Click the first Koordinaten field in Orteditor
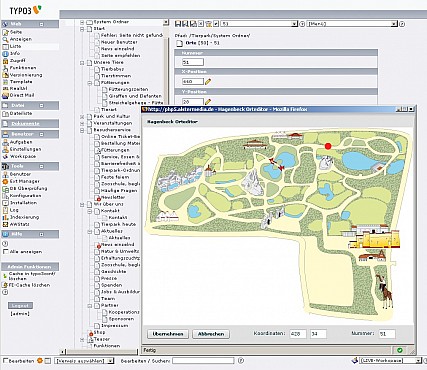The width and height of the screenshot is (427, 370). [x=298, y=334]
